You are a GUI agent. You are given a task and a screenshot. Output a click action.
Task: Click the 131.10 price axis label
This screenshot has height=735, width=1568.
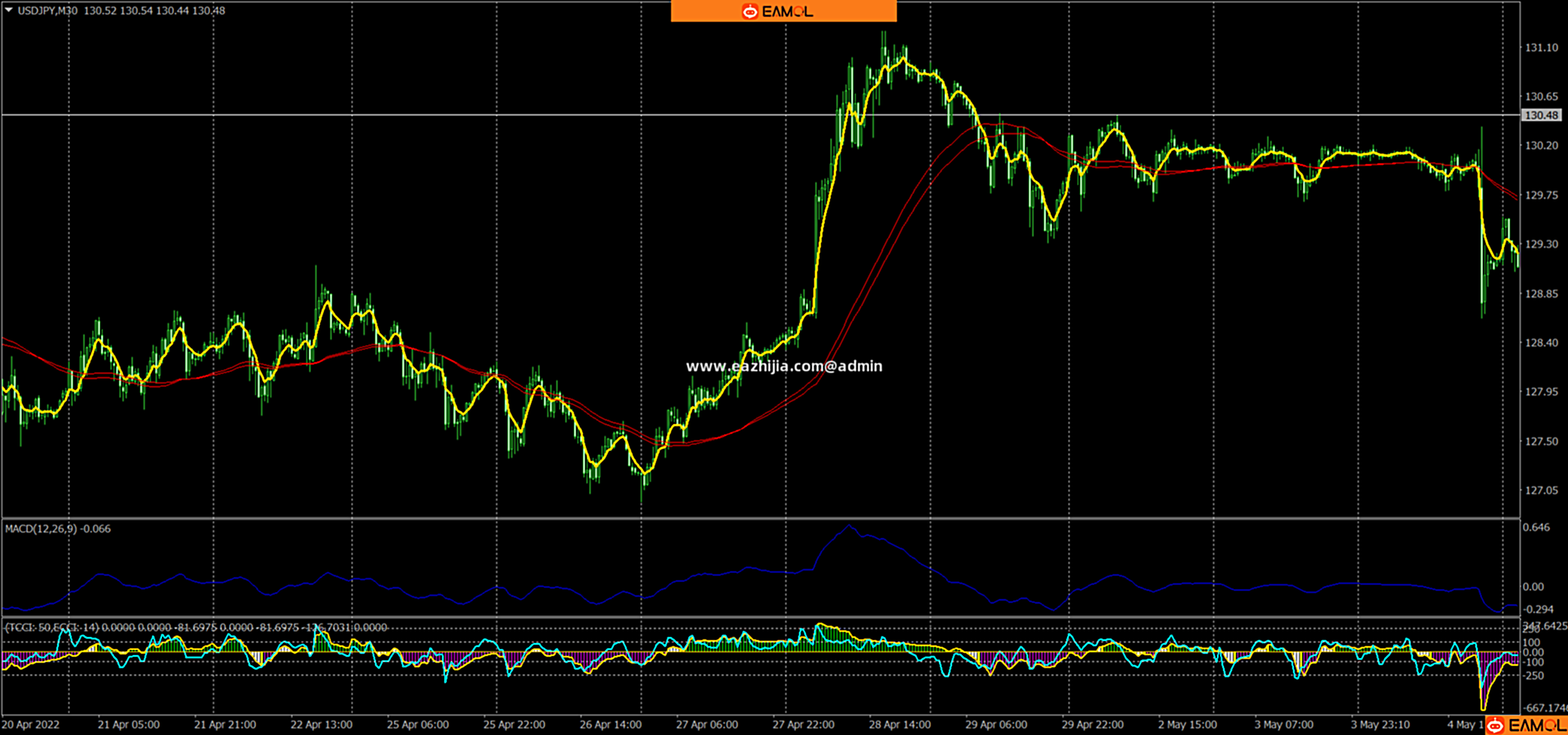point(1541,47)
